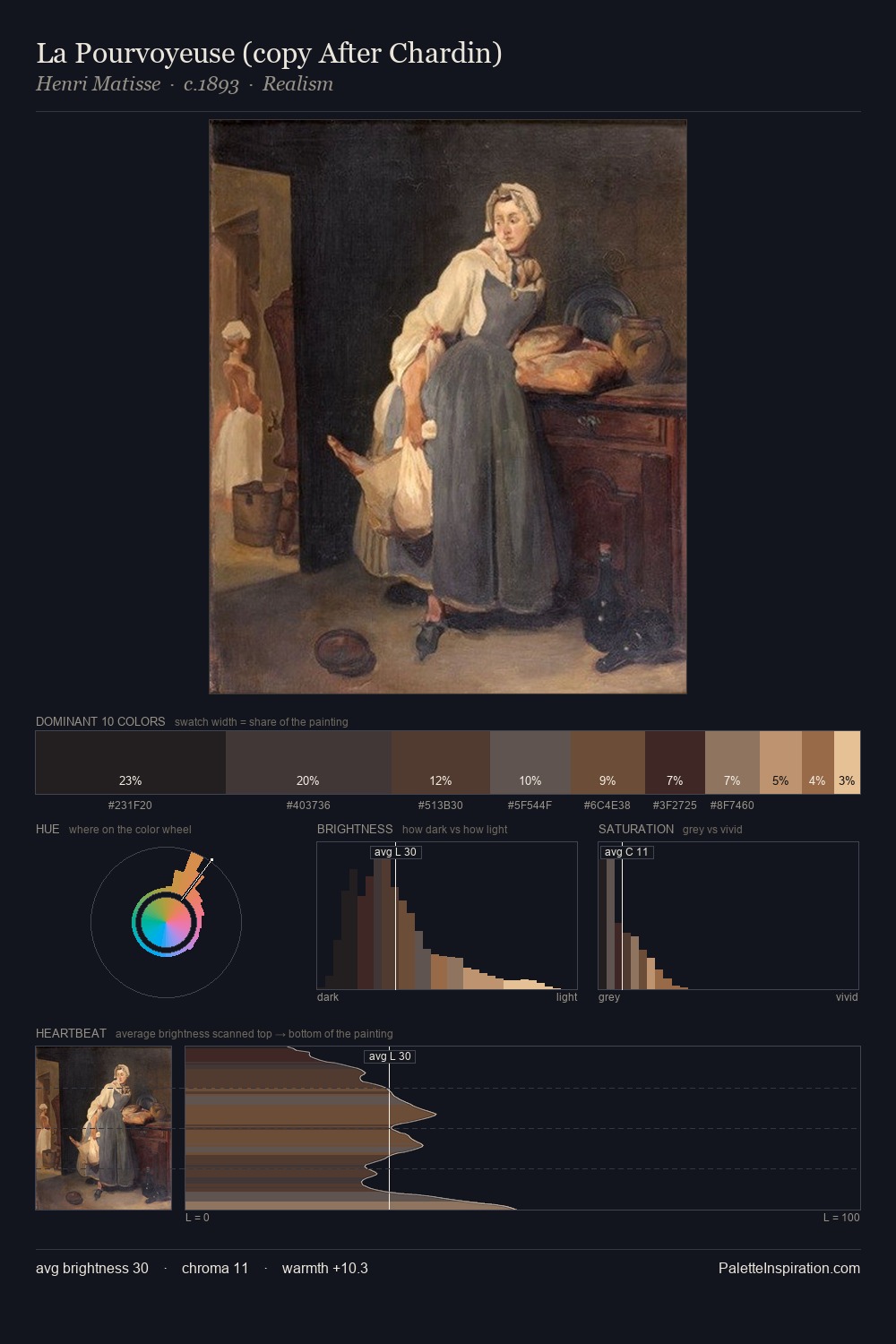Image resolution: width=896 pixels, height=1344 pixels.
Task: Click the main painting image
Action: [448, 407]
